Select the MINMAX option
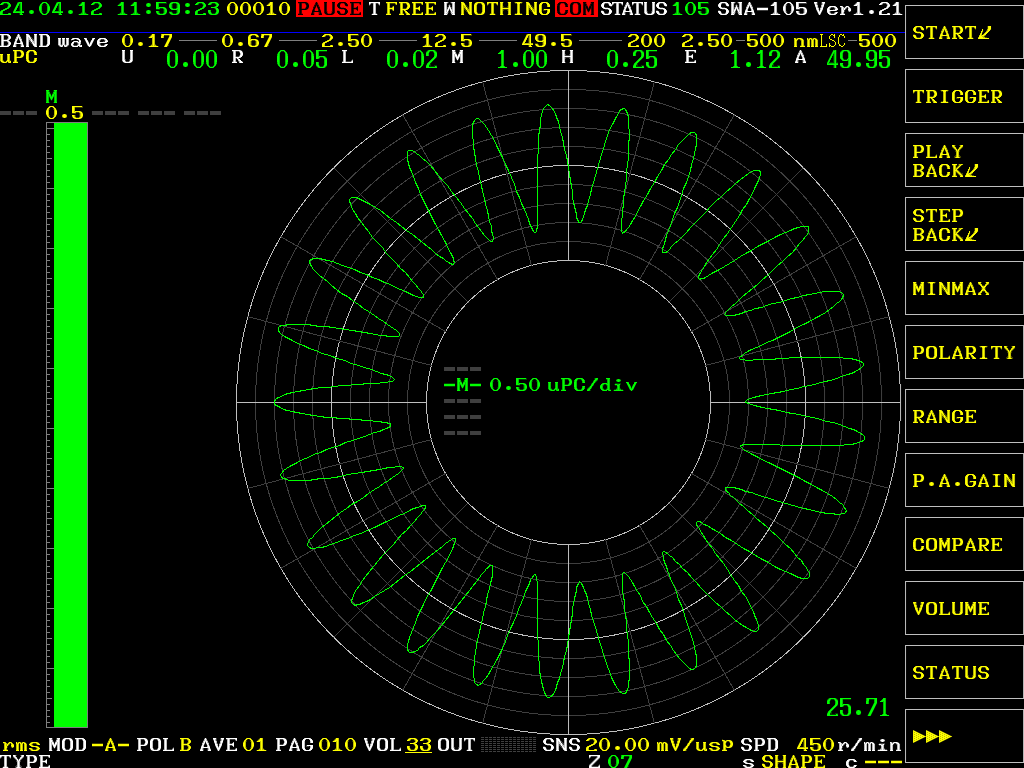The width and height of the screenshot is (1024, 768). [x=964, y=289]
